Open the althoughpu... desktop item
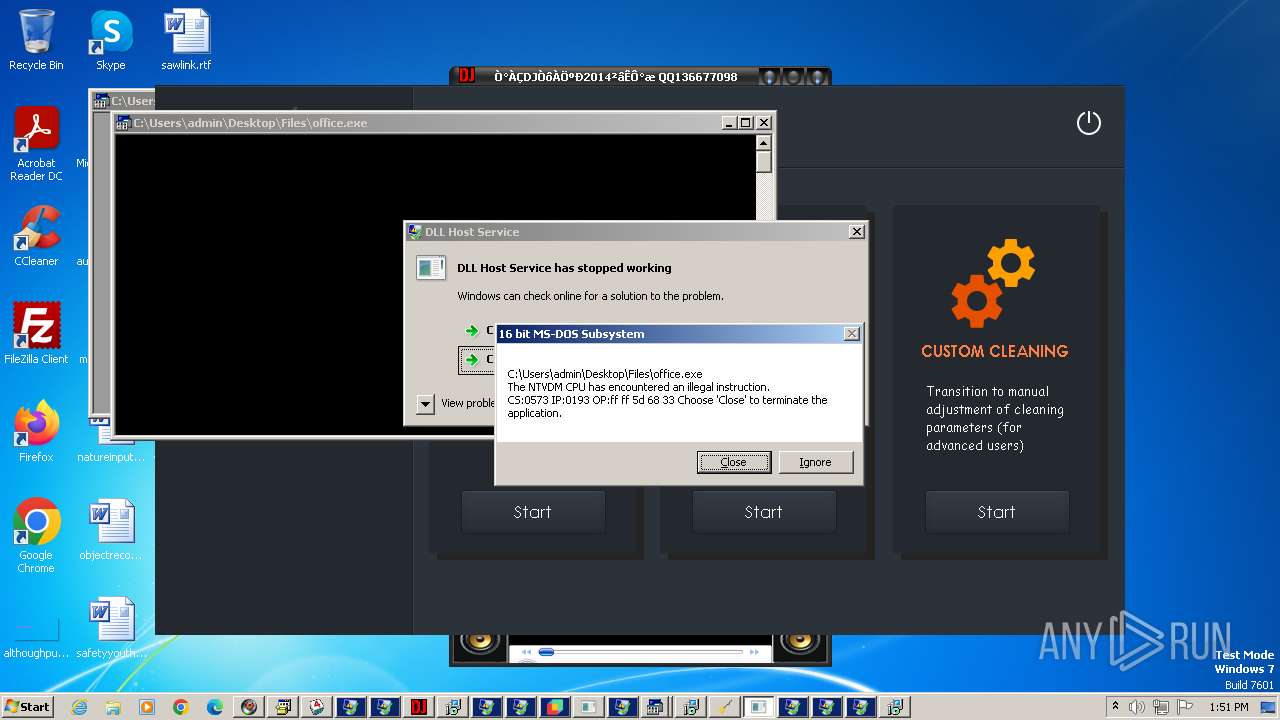 click(36, 640)
